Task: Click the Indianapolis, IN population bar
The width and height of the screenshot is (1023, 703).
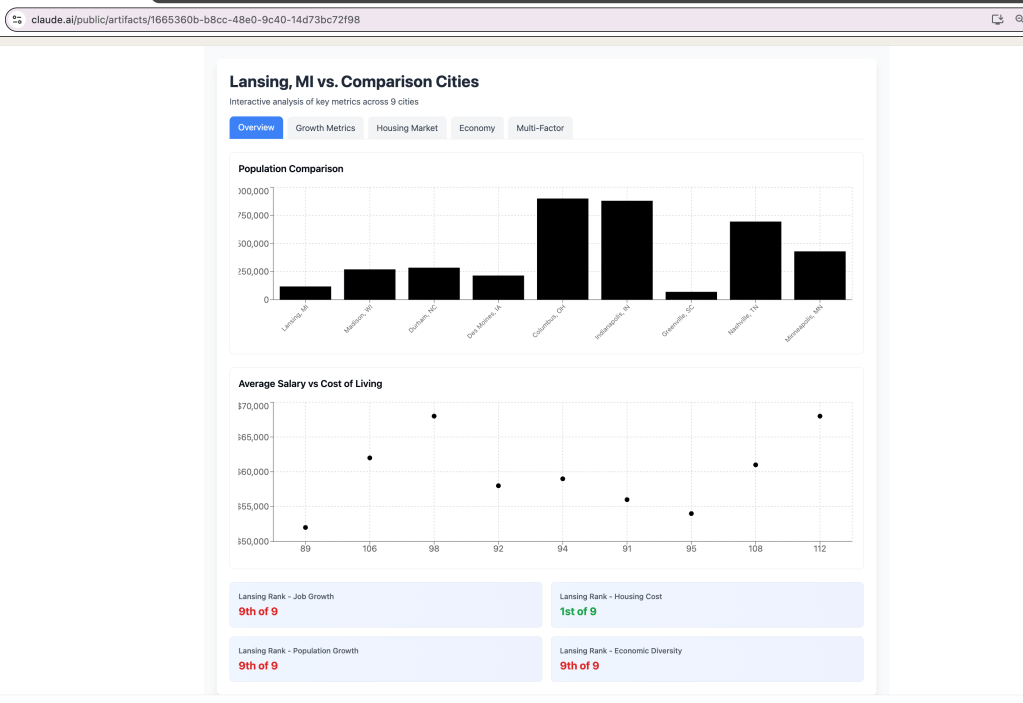Action: tap(627, 250)
